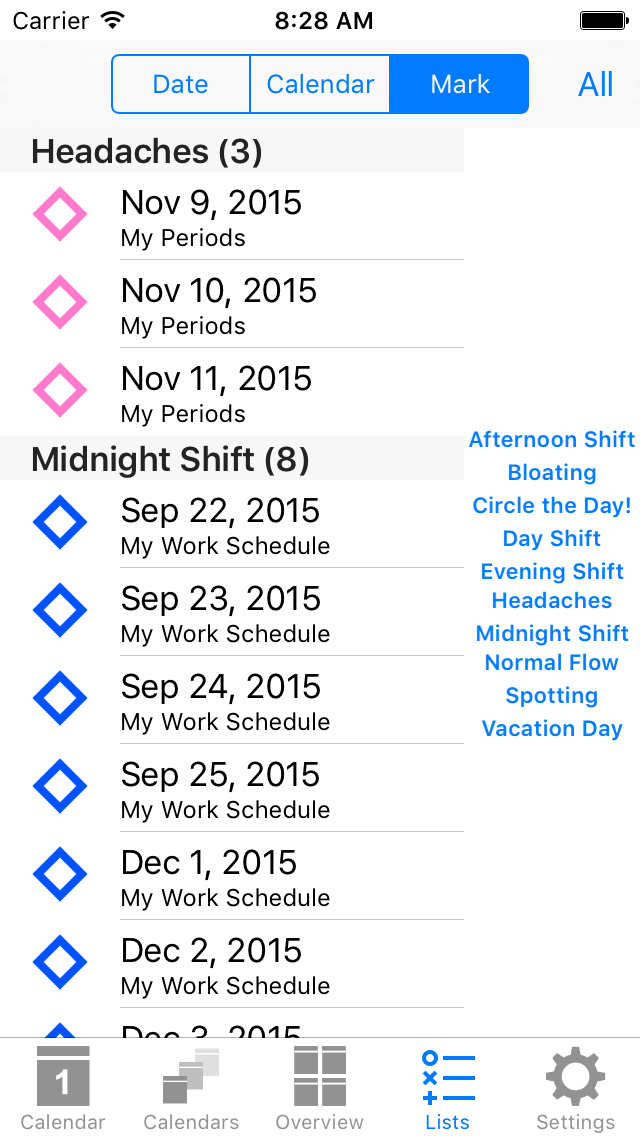
Task: Select the Vacation Day index link
Action: tap(551, 728)
